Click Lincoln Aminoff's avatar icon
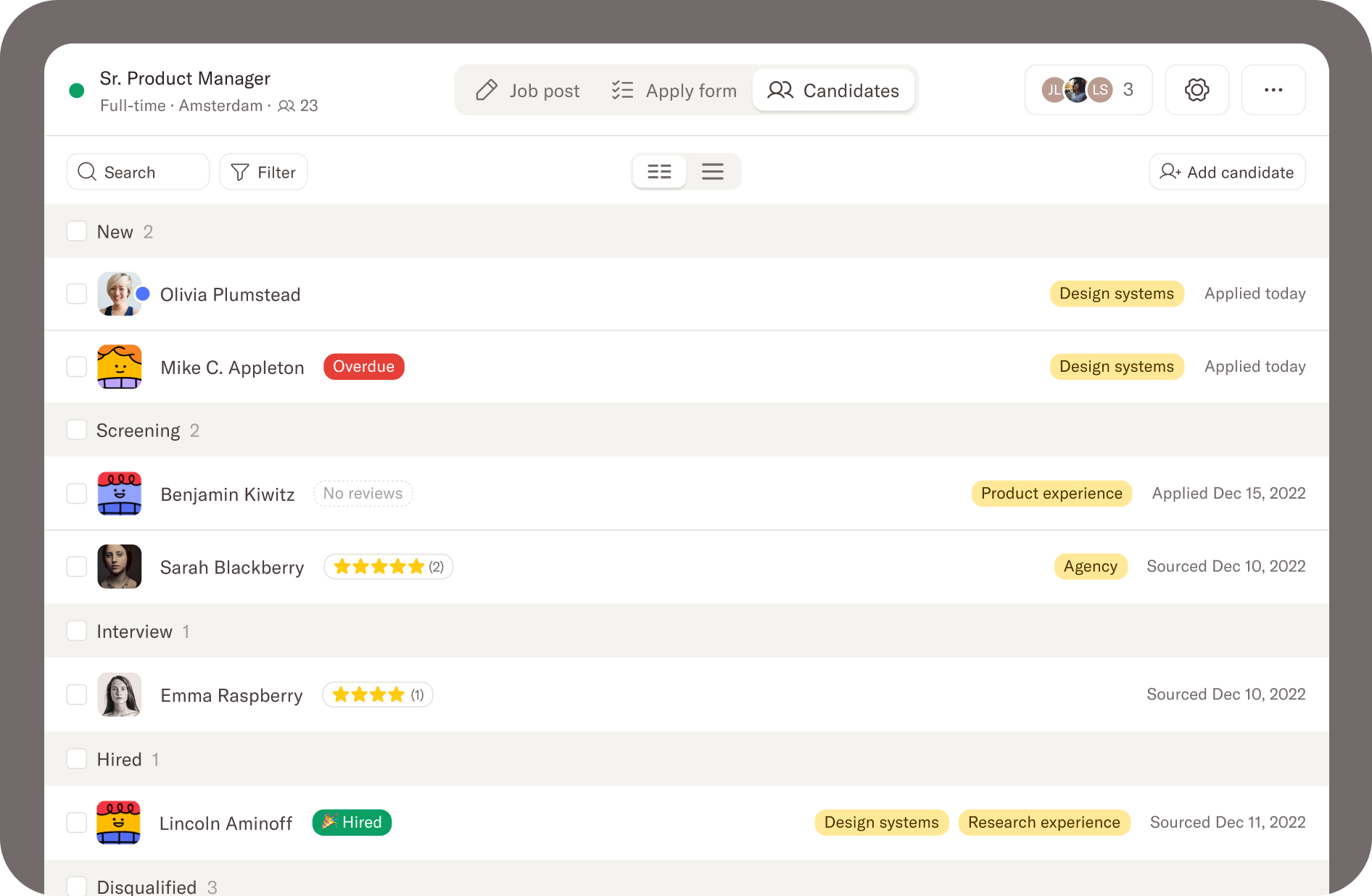1372x896 pixels. [119, 823]
